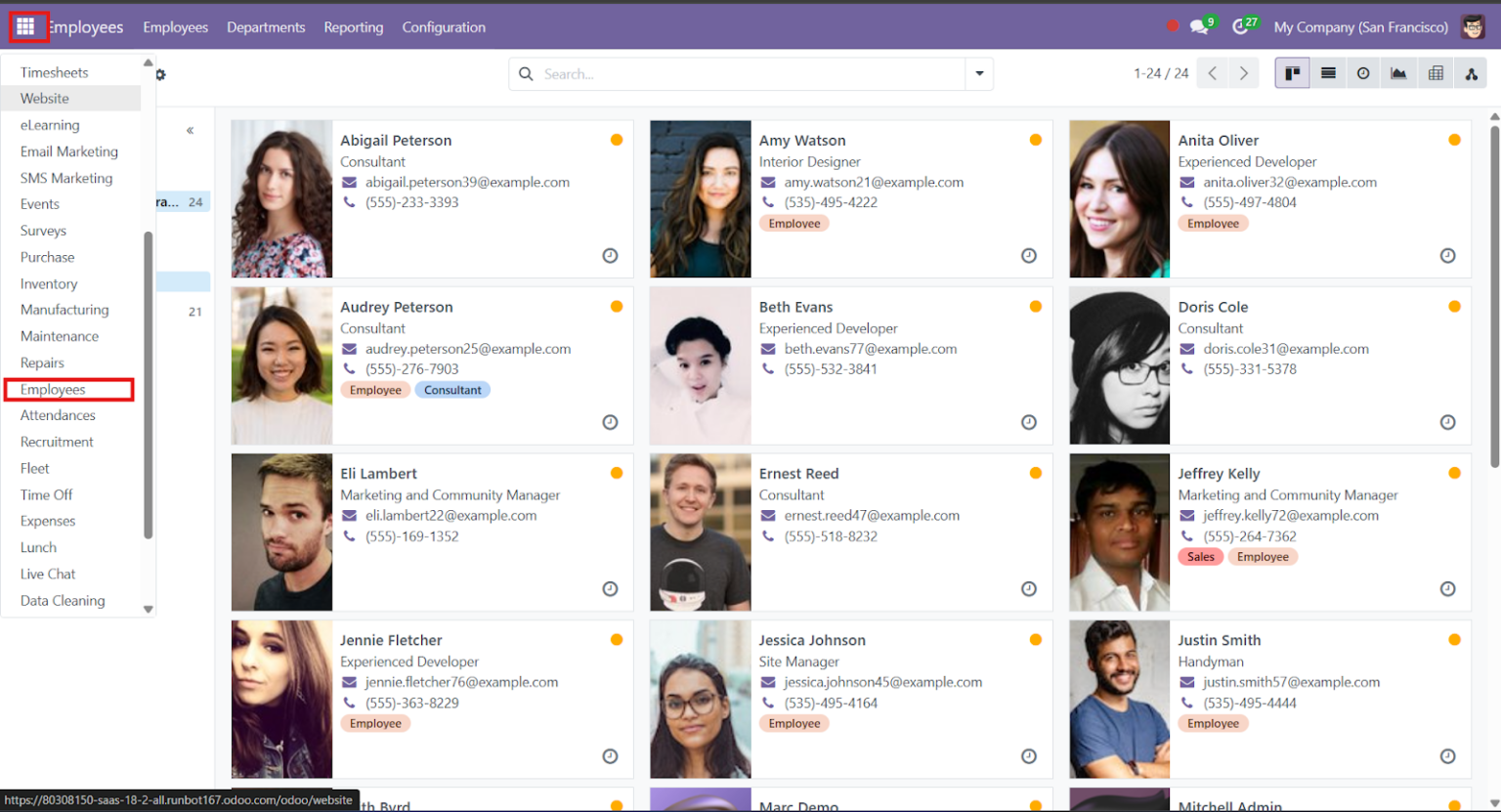Switch to the graph view
Viewport: 1501px width, 812px height.
1398,72
